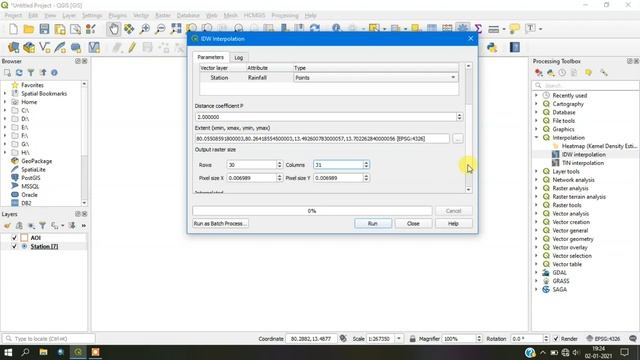Click the Processing Toolbox history clock icon
Image resolution: width=640 pixels, height=360 pixels.
point(562,73)
